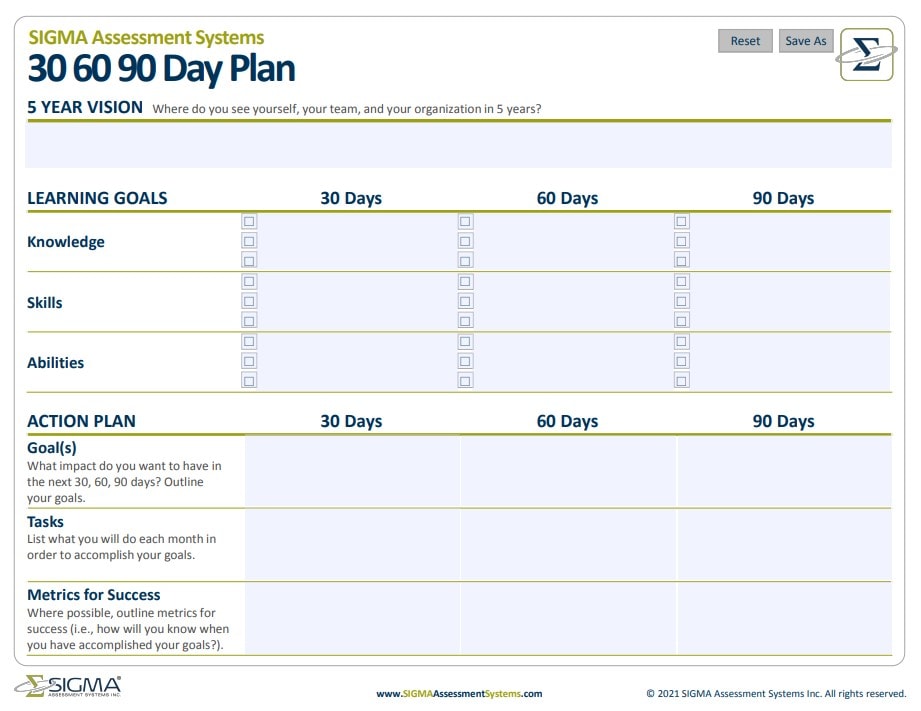This screenshot has width=921, height=711.
Task: Click the Goal(s) 90 Days text field
Action: point(784,471)
